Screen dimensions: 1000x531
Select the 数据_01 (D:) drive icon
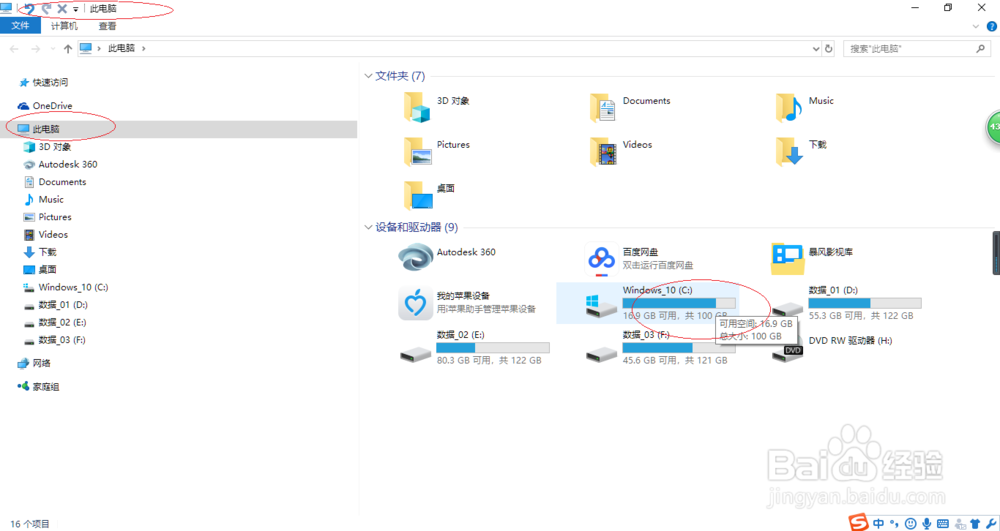[x=787, y=308]
